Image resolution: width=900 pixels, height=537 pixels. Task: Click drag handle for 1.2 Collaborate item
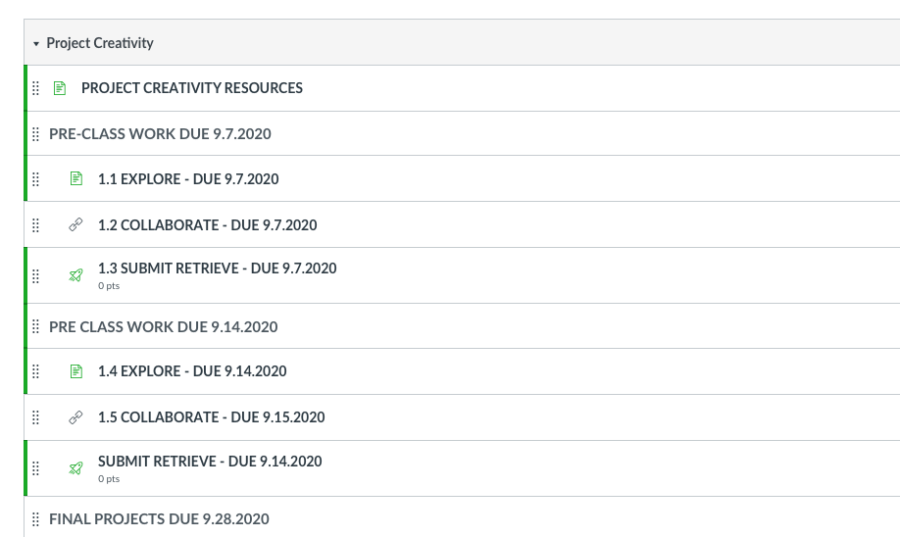click(36, 225)
